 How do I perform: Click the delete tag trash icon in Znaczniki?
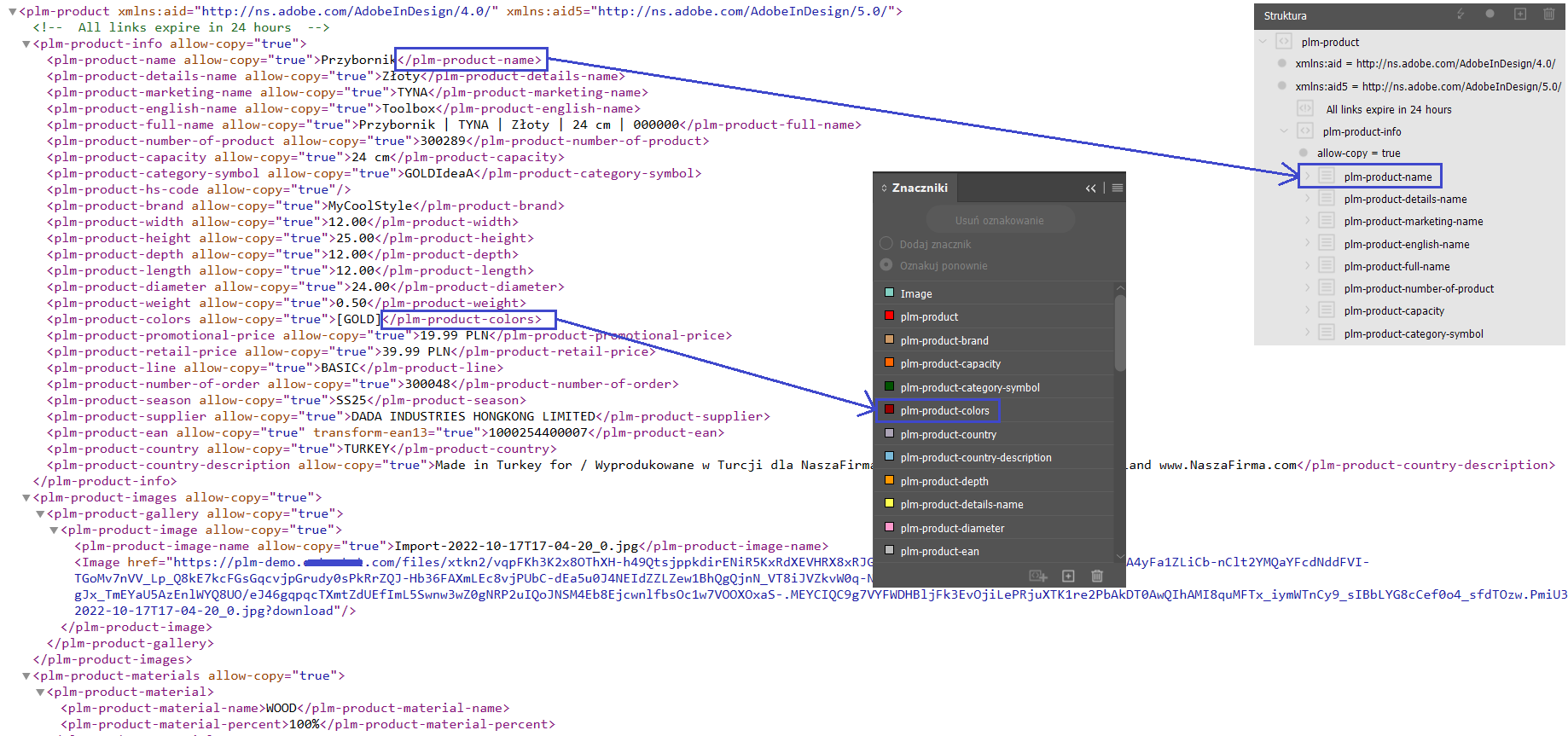point(1097,576)
